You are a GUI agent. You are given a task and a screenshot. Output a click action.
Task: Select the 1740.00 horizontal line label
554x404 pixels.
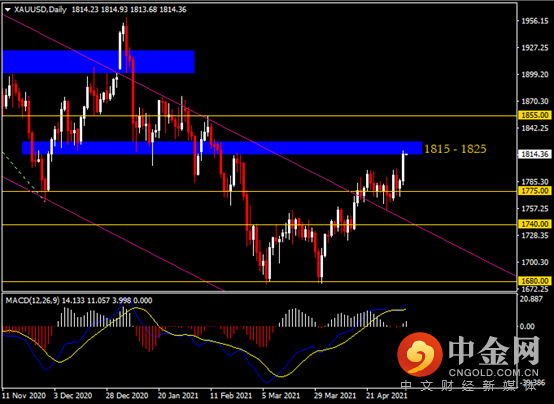coord(535,224)
